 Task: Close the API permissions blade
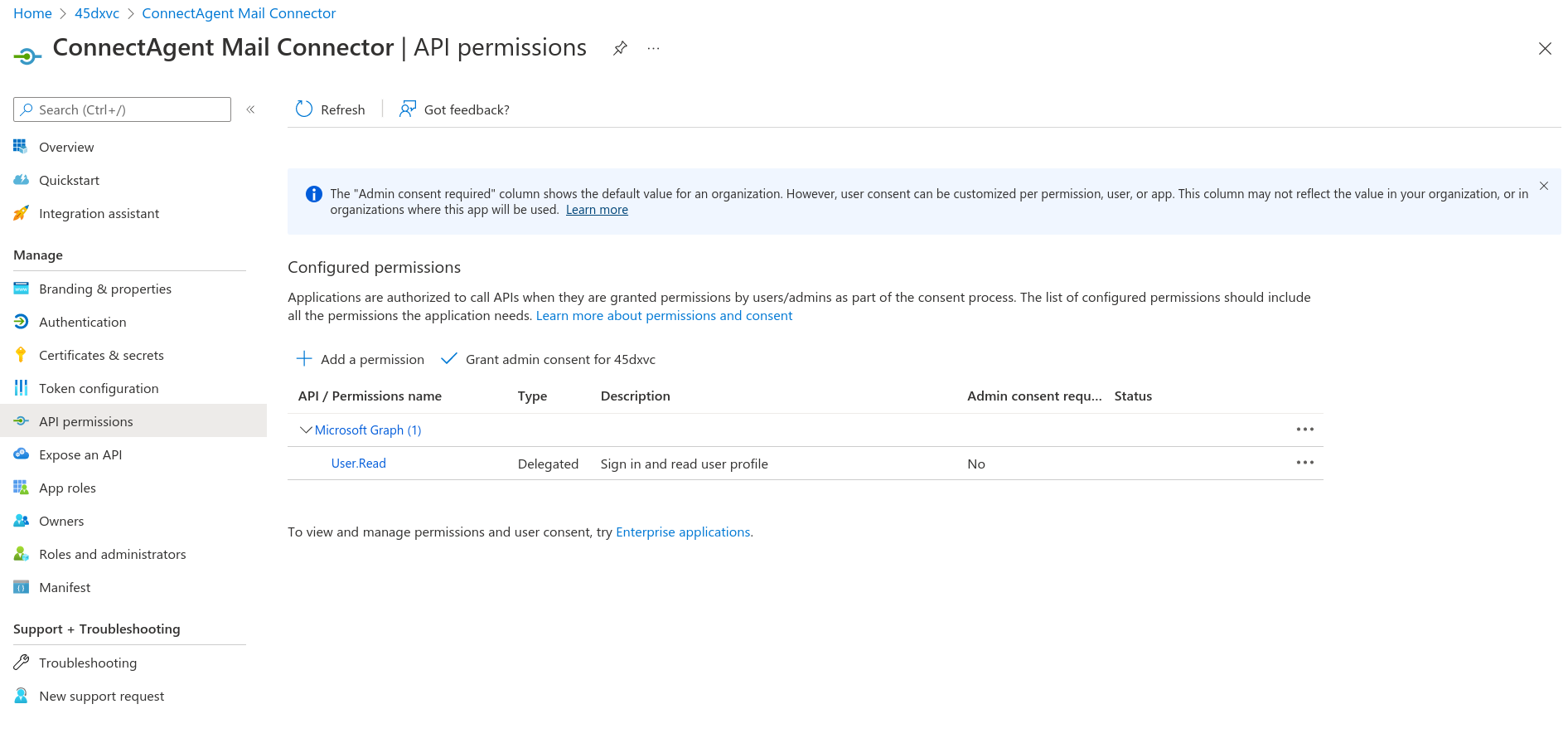point(1545,49)
